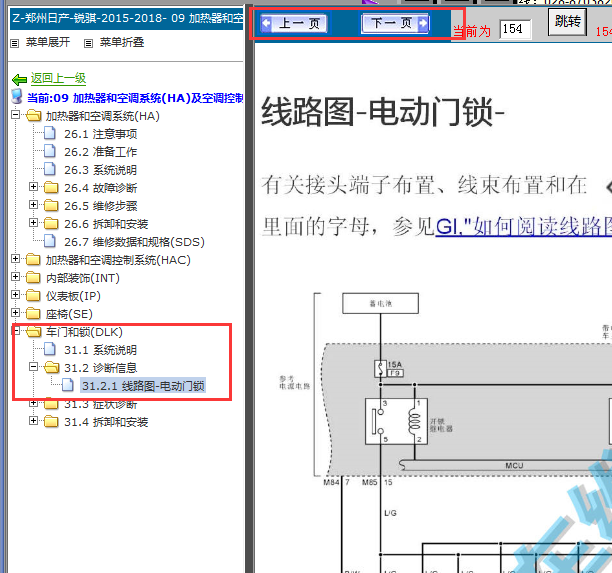This screenshot has height=573, width=612.
Task: Collapse the 31.2 诊断信息 node
Action: tap(34, 367)
